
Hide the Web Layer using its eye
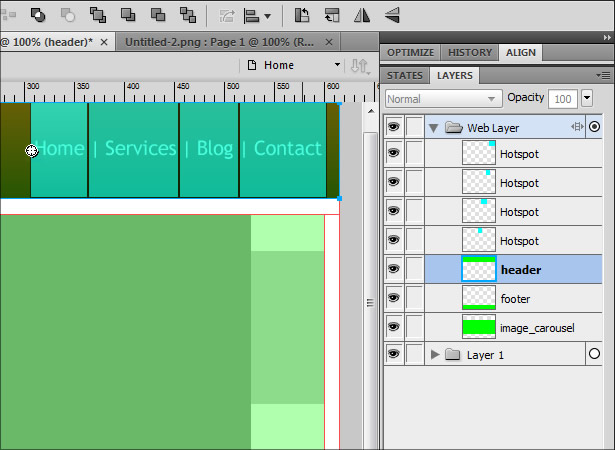(394, 127)
